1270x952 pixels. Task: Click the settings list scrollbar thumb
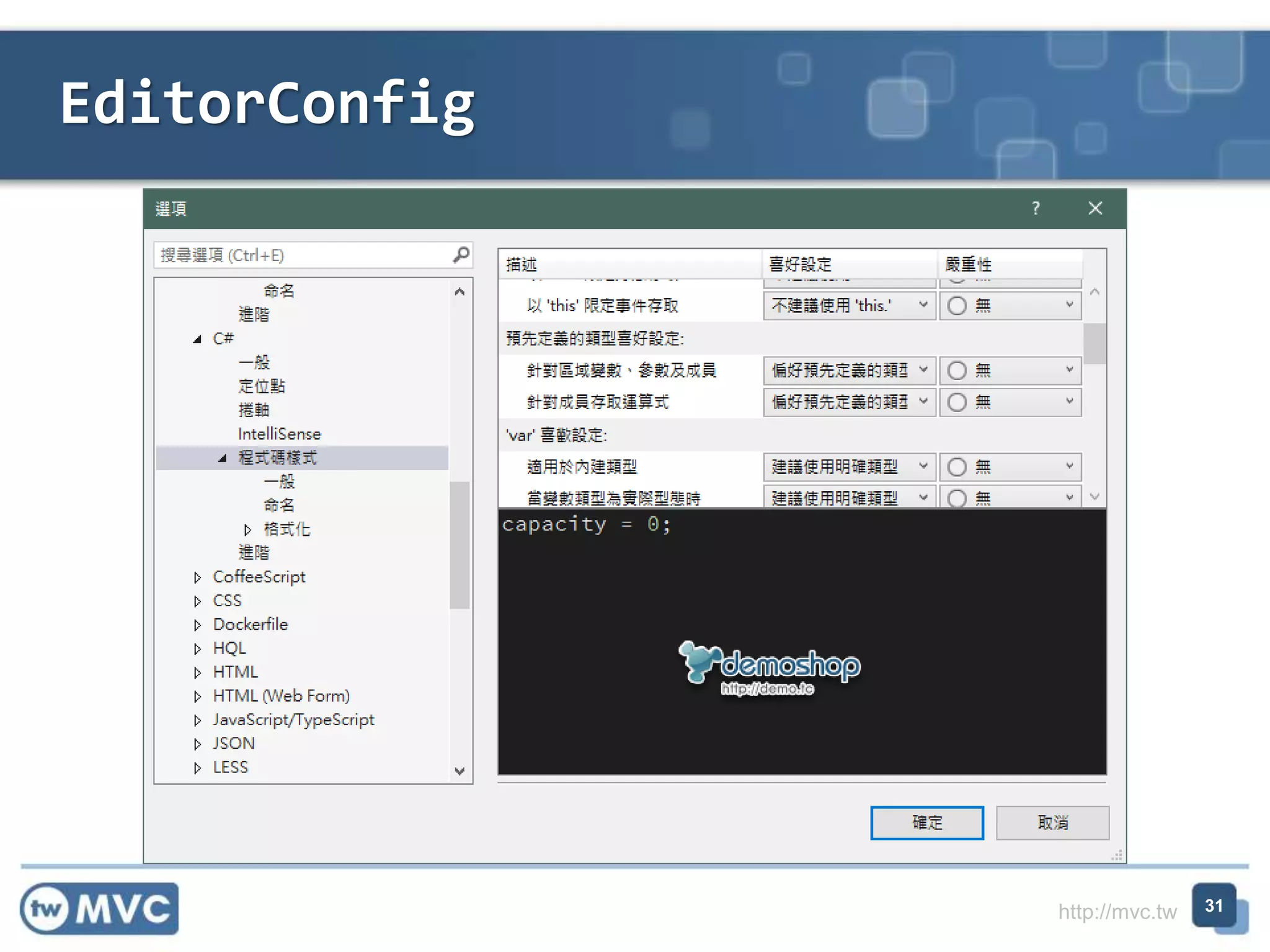coord(1095,343)
